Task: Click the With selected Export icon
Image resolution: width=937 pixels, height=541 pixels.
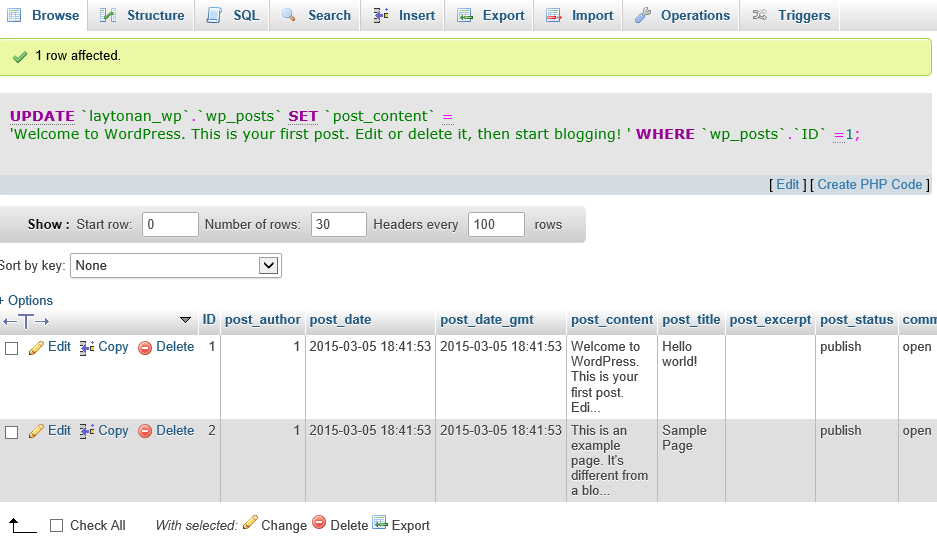Action: [x=379, y=522]
